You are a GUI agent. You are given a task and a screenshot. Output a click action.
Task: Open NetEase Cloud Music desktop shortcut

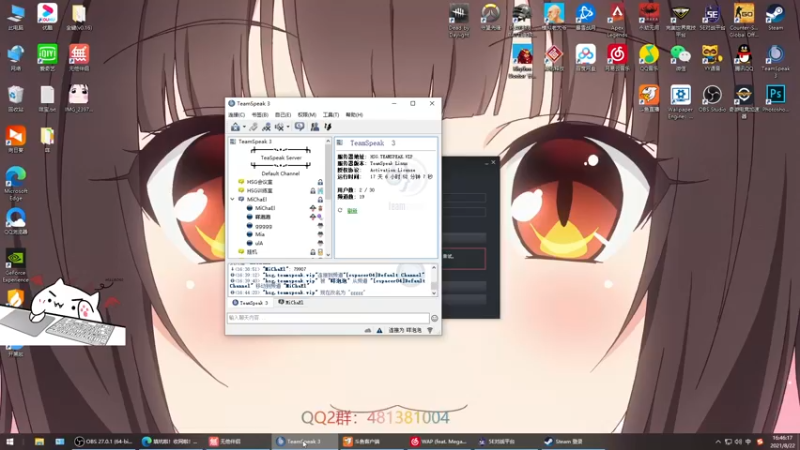[617, 58]
